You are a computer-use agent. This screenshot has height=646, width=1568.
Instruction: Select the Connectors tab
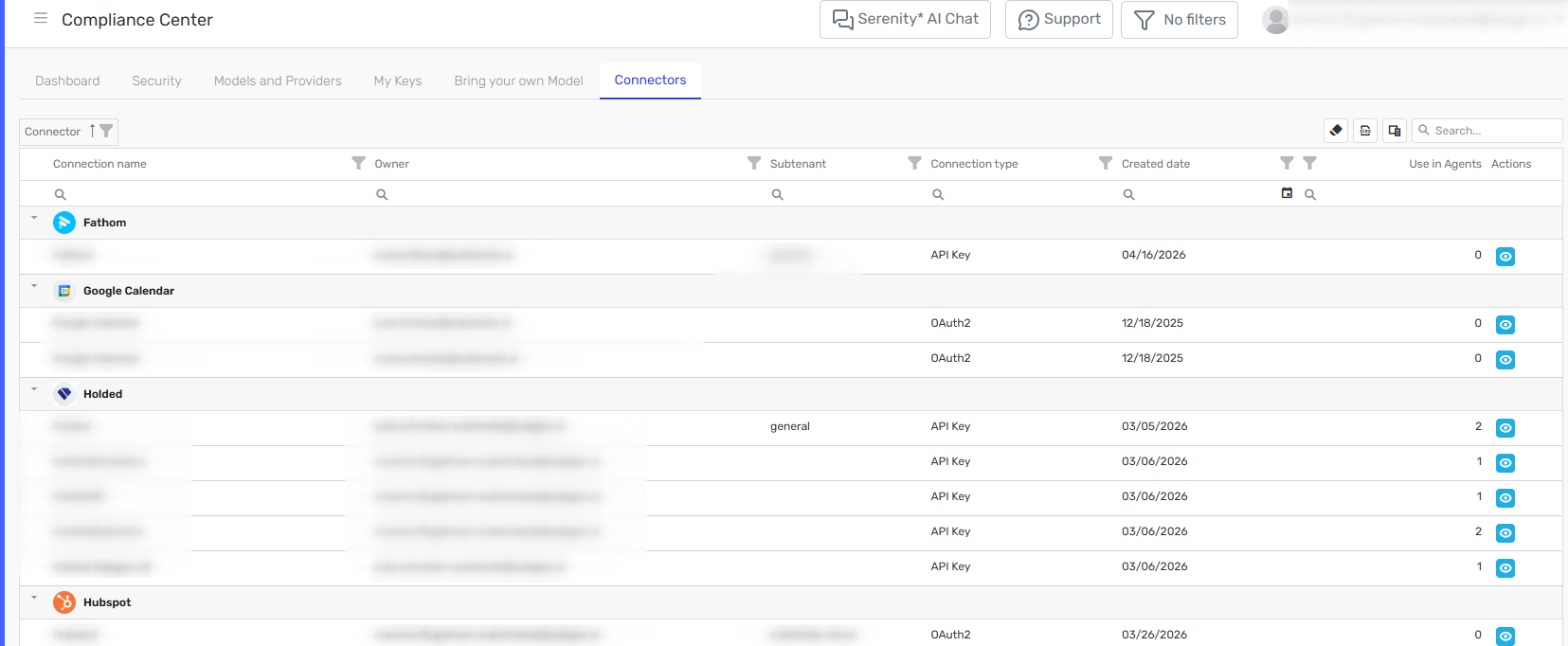click(650, 81)
